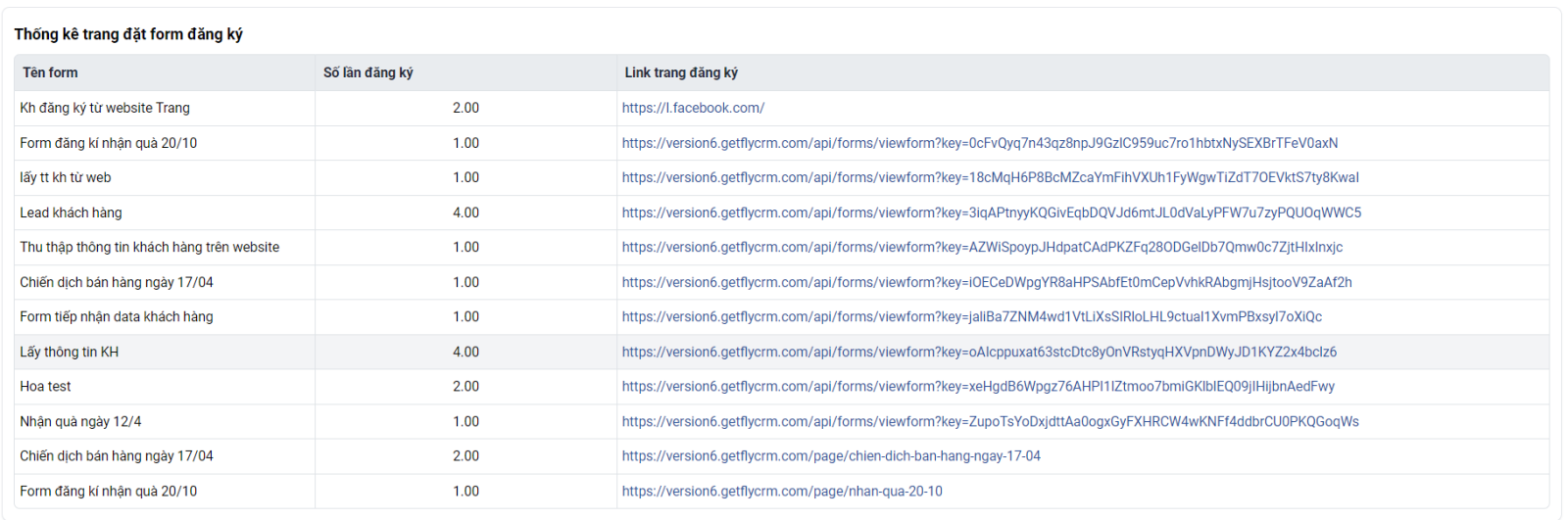1568x520 pixels.
Task: Select Form tiếp nhận data khách hàng row
Action: click(781, 316)
